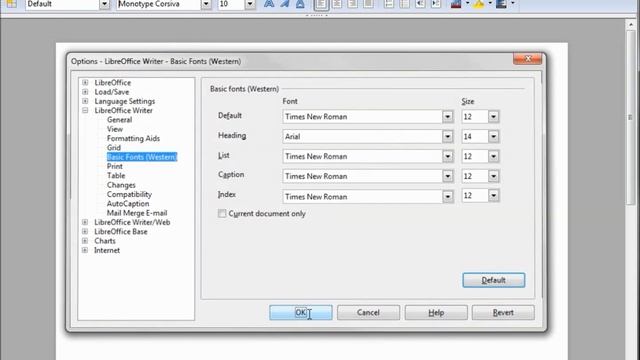
Task: Decrease paragraph indent in Writer toolbar
Action: (420, 4)
